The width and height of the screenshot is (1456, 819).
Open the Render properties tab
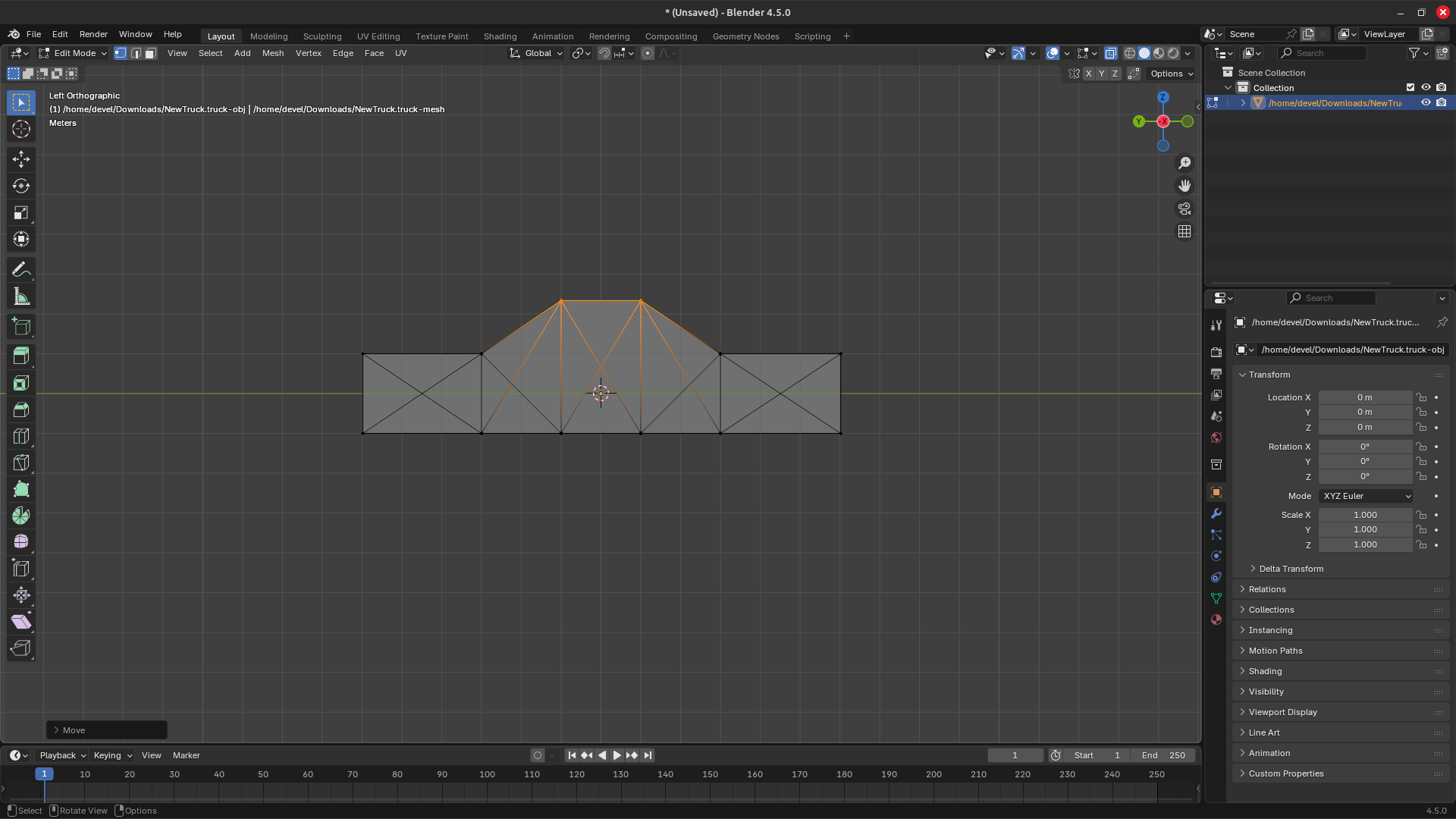(1216, 353)
